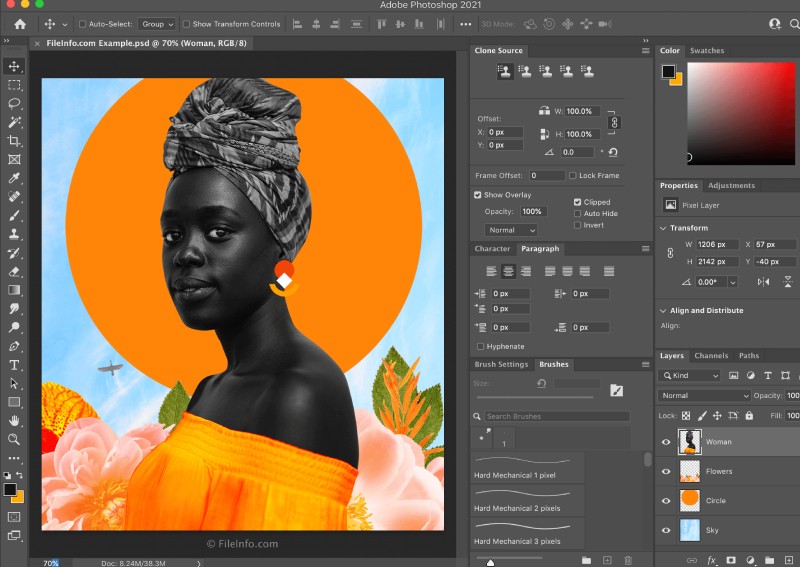The image size is (800, 567).
Task: Open the Swatches tab
Action: 707,51
